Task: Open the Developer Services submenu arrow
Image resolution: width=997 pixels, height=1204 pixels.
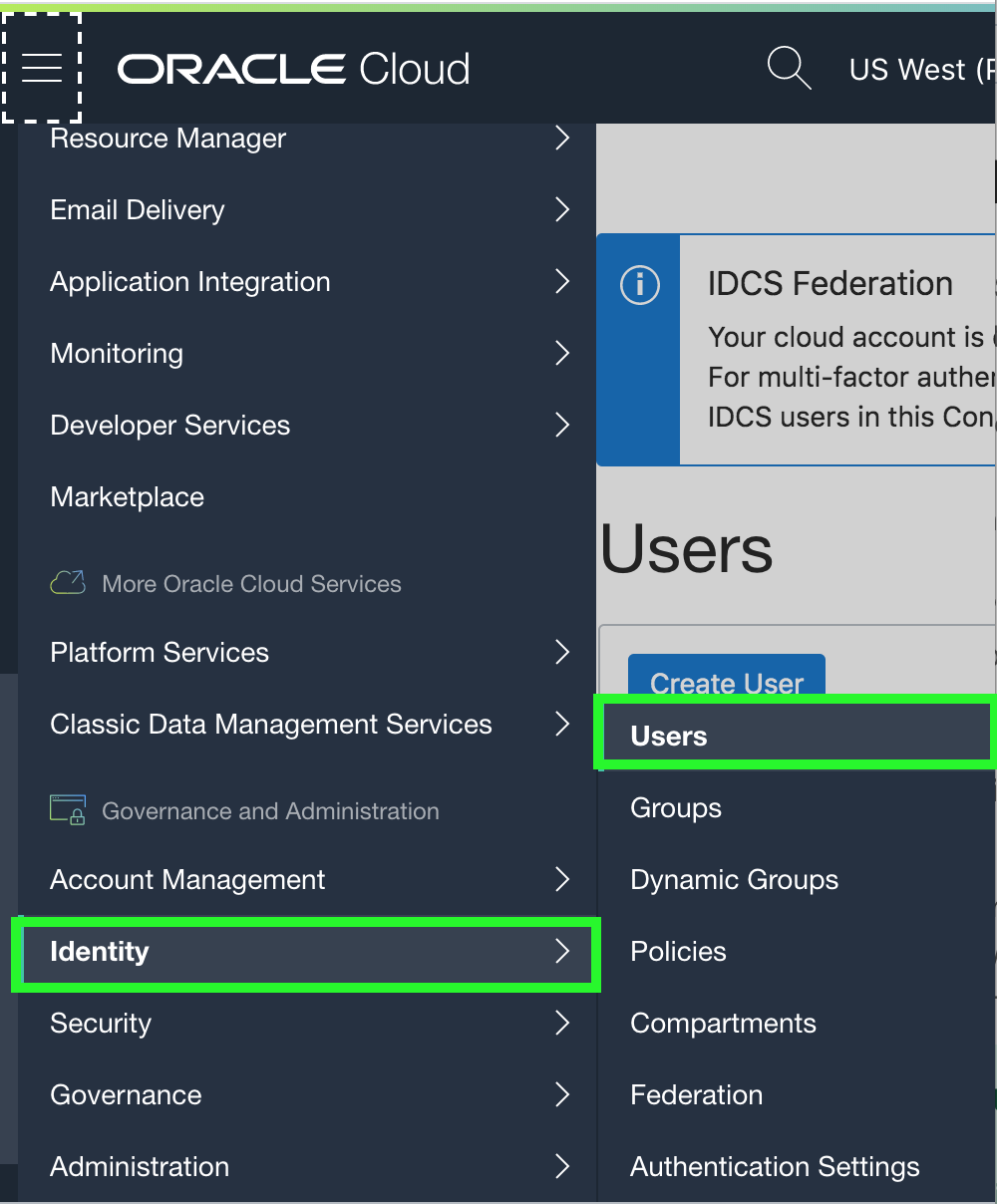Action: pos(562,425)
